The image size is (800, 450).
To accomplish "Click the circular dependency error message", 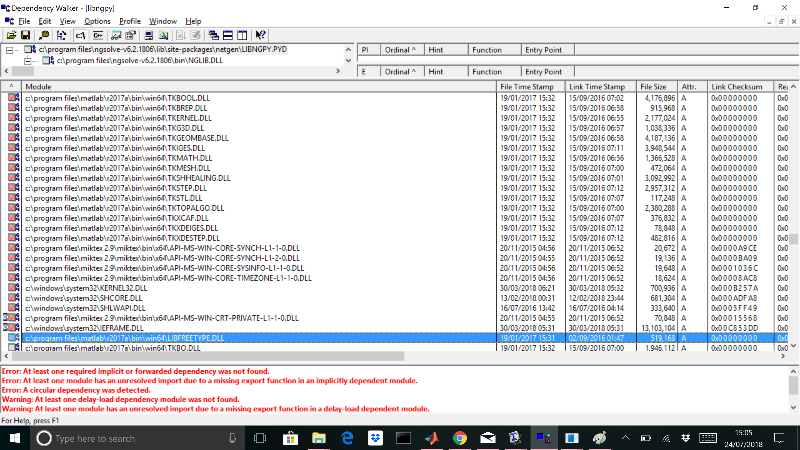I will 76,390.
